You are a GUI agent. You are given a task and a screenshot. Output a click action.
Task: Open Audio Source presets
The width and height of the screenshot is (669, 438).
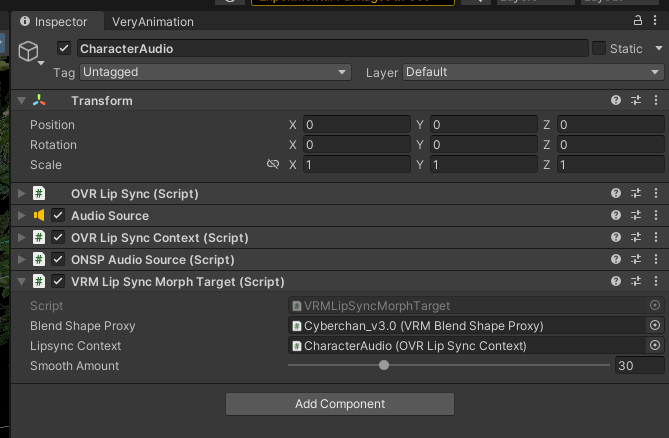[x=636, y=215]
